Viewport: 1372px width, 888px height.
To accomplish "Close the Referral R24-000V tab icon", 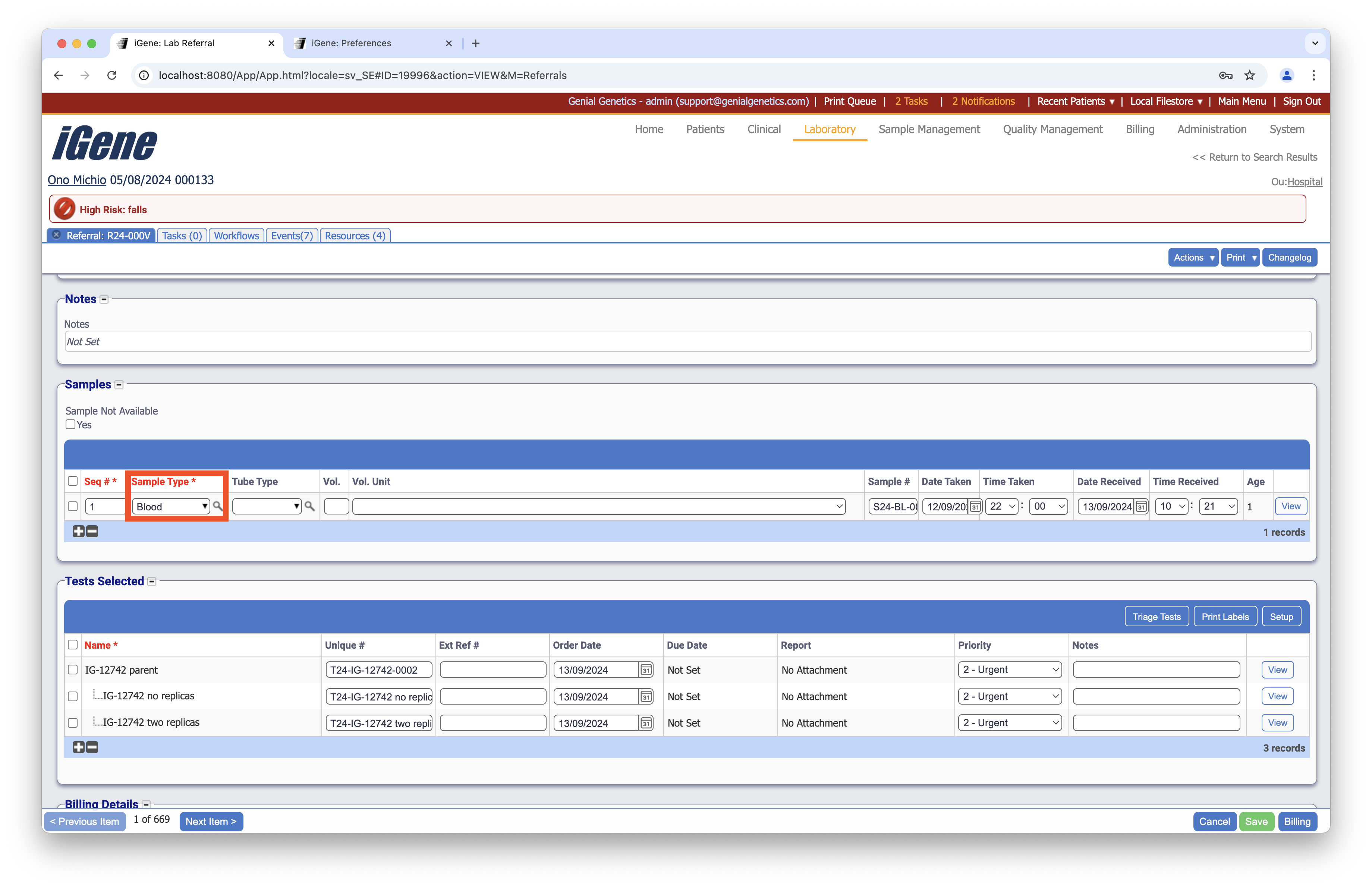I will coord(57,235).
